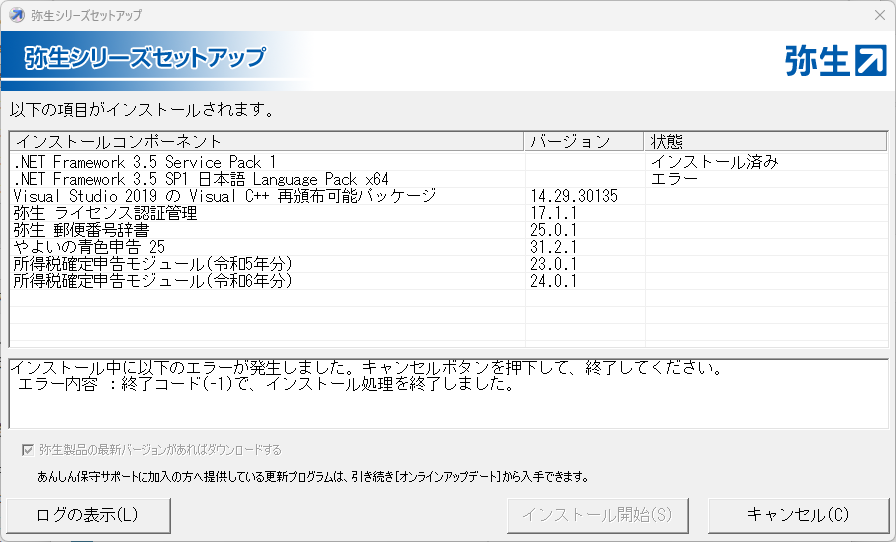Image resolution: width=896 pixels, height=542 pixels.
Task: Close the 弥生シリーズセットアップ window
Action: click(879, 15)
